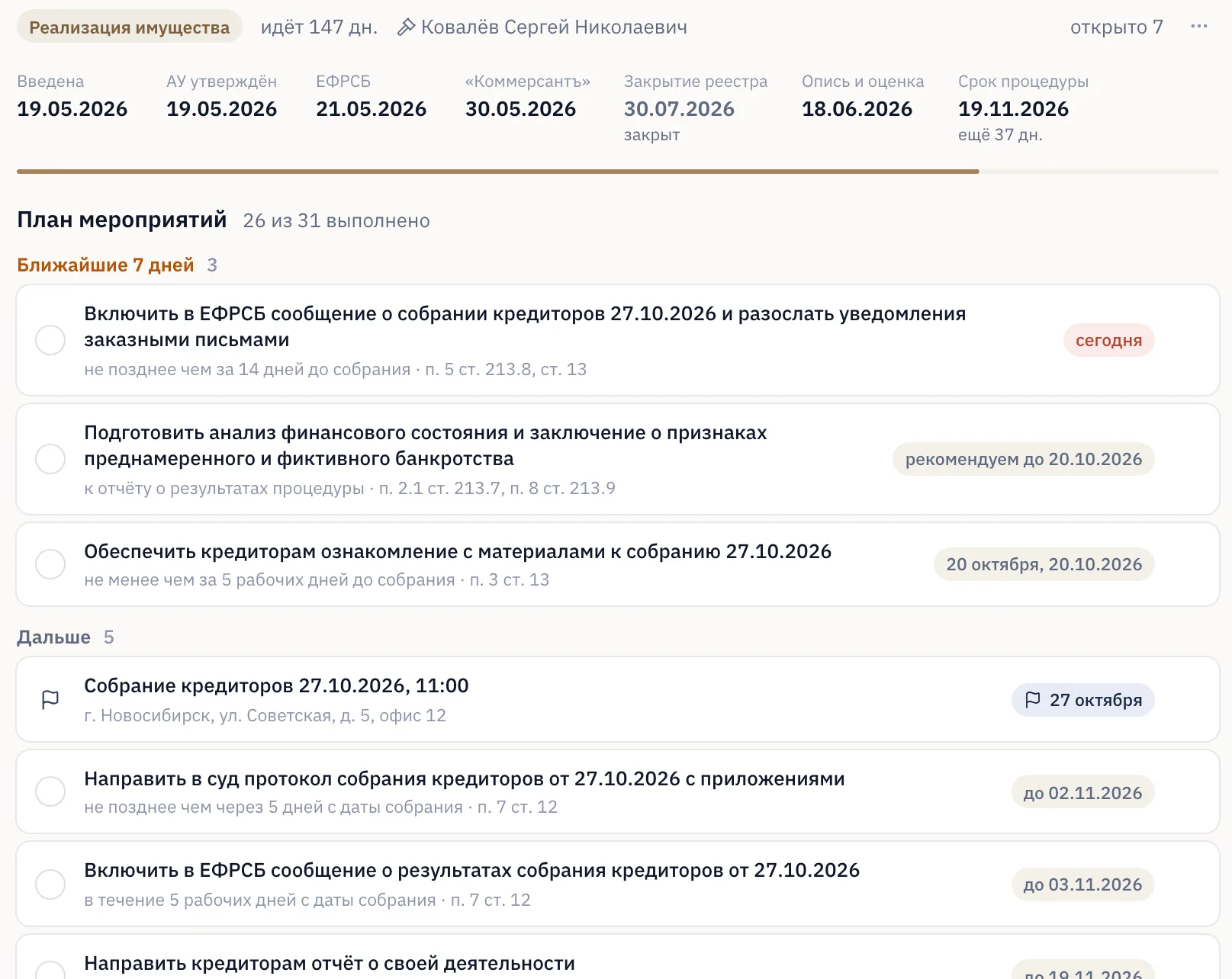Image resolution: width=1232 pixels, height=979 pixels.
Task: Click the ЕФРСБ publication date 21.05.2026
Action: pyautogui.click(x=372, y=109)
